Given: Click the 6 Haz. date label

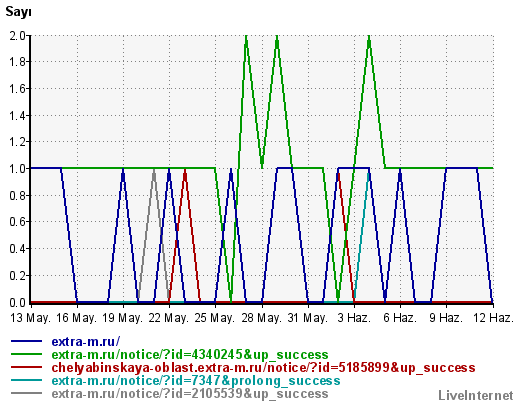Looking at the screenshot, I should [x=400, y=318].
